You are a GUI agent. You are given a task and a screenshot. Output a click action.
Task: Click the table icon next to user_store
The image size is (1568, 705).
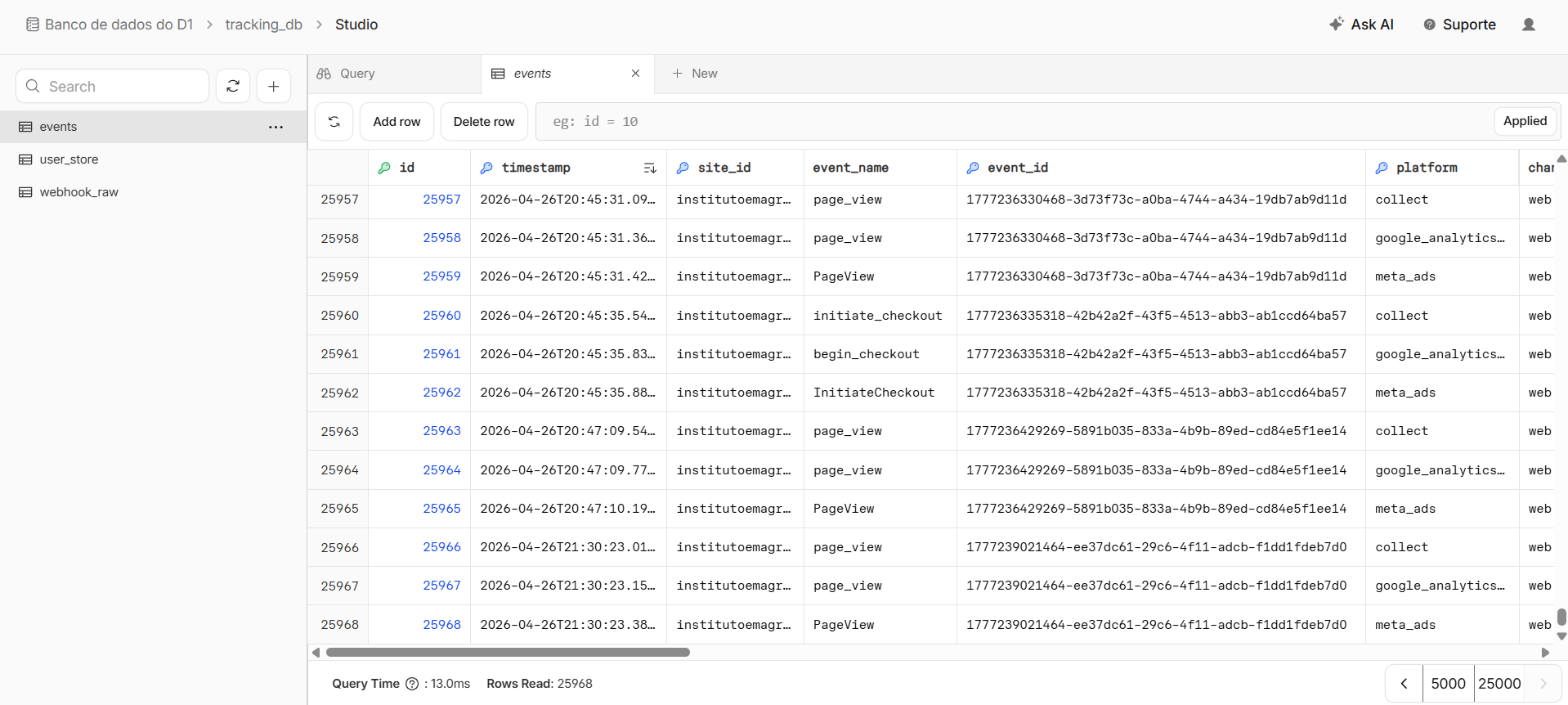[25, 159]
